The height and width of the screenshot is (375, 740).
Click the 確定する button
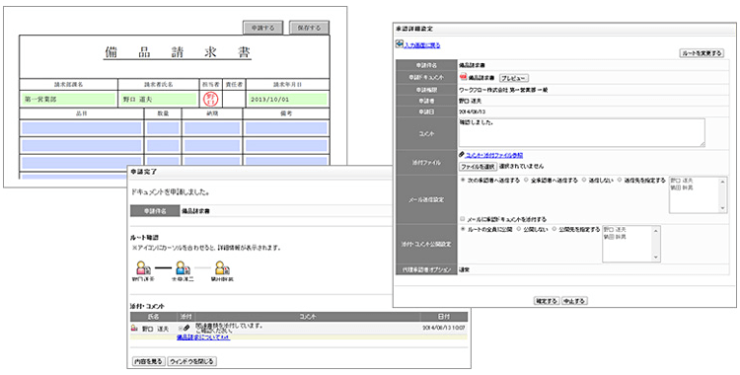(547, 301)
